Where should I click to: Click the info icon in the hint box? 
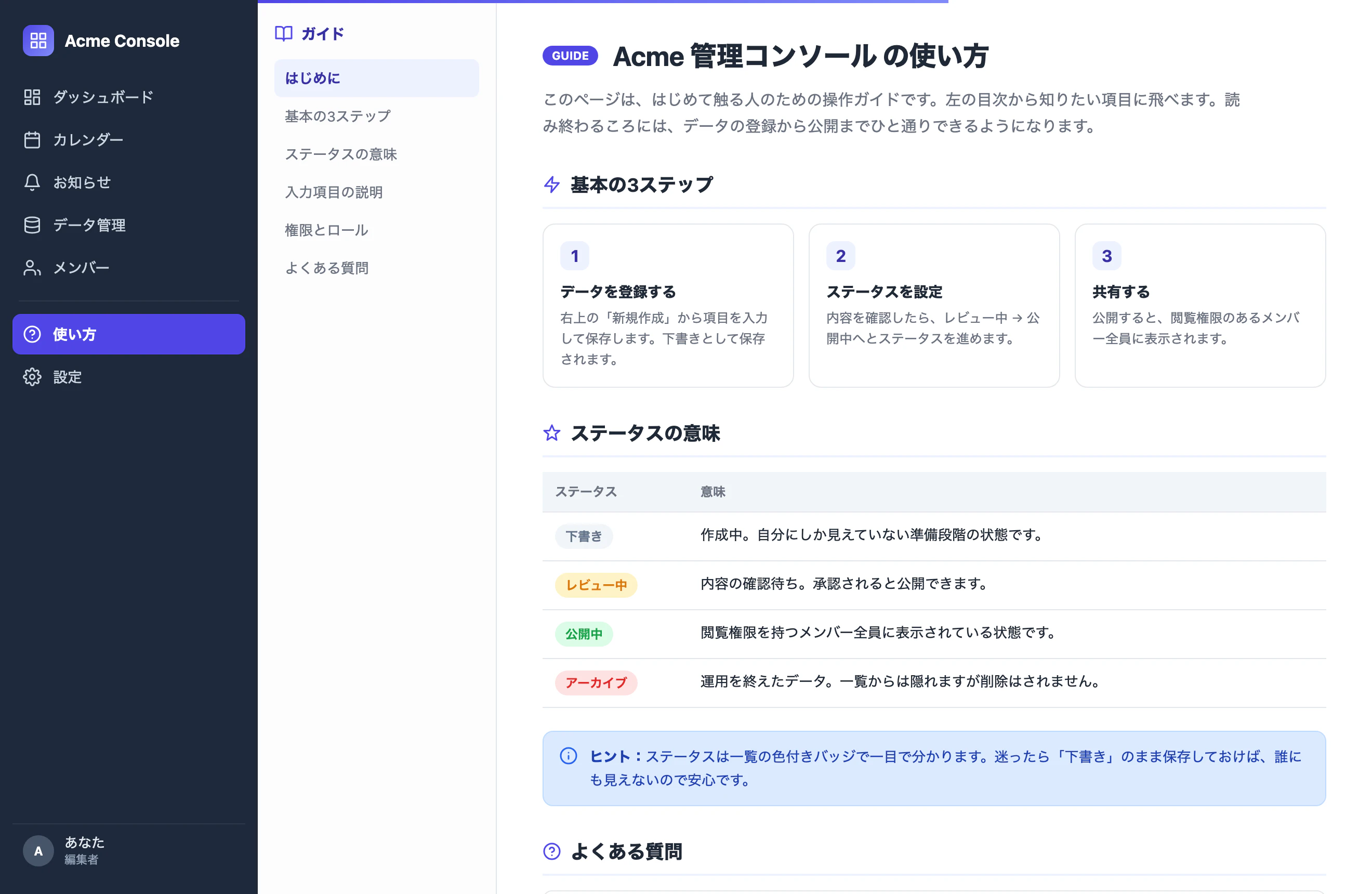pyautogui.click(x=569, y=756)
